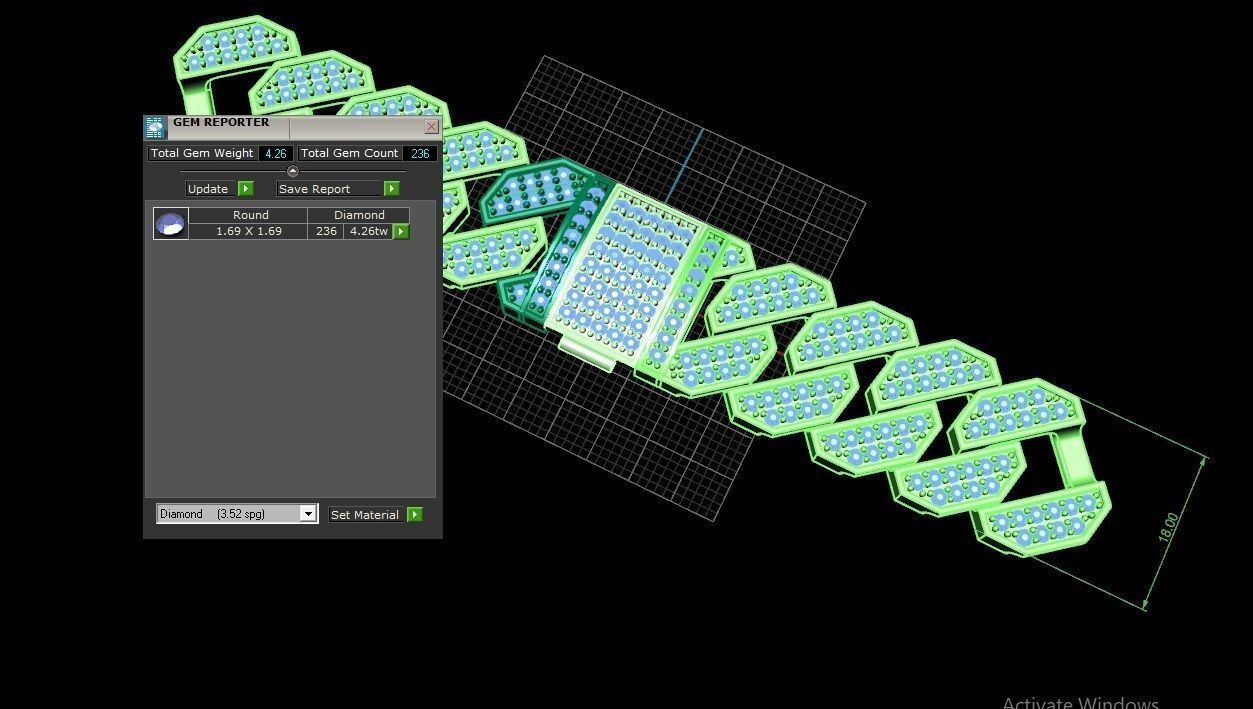Click the Save Report green arrow
Screen dimensions: 1253x709
coord(392,188)
